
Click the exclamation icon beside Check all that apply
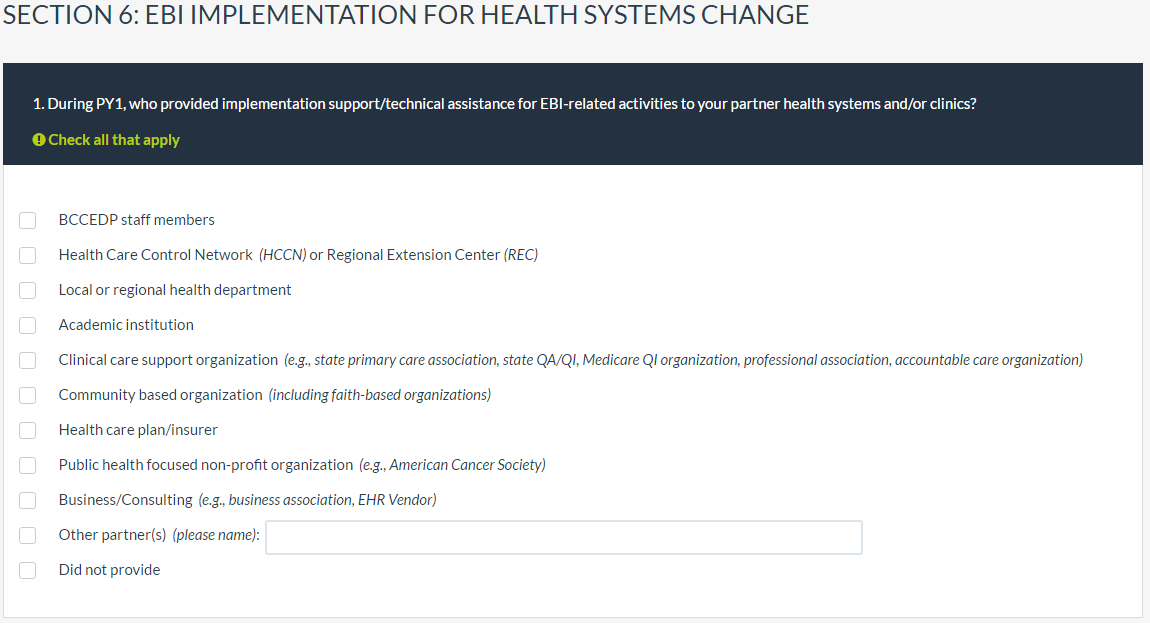(x=39, y=140)
